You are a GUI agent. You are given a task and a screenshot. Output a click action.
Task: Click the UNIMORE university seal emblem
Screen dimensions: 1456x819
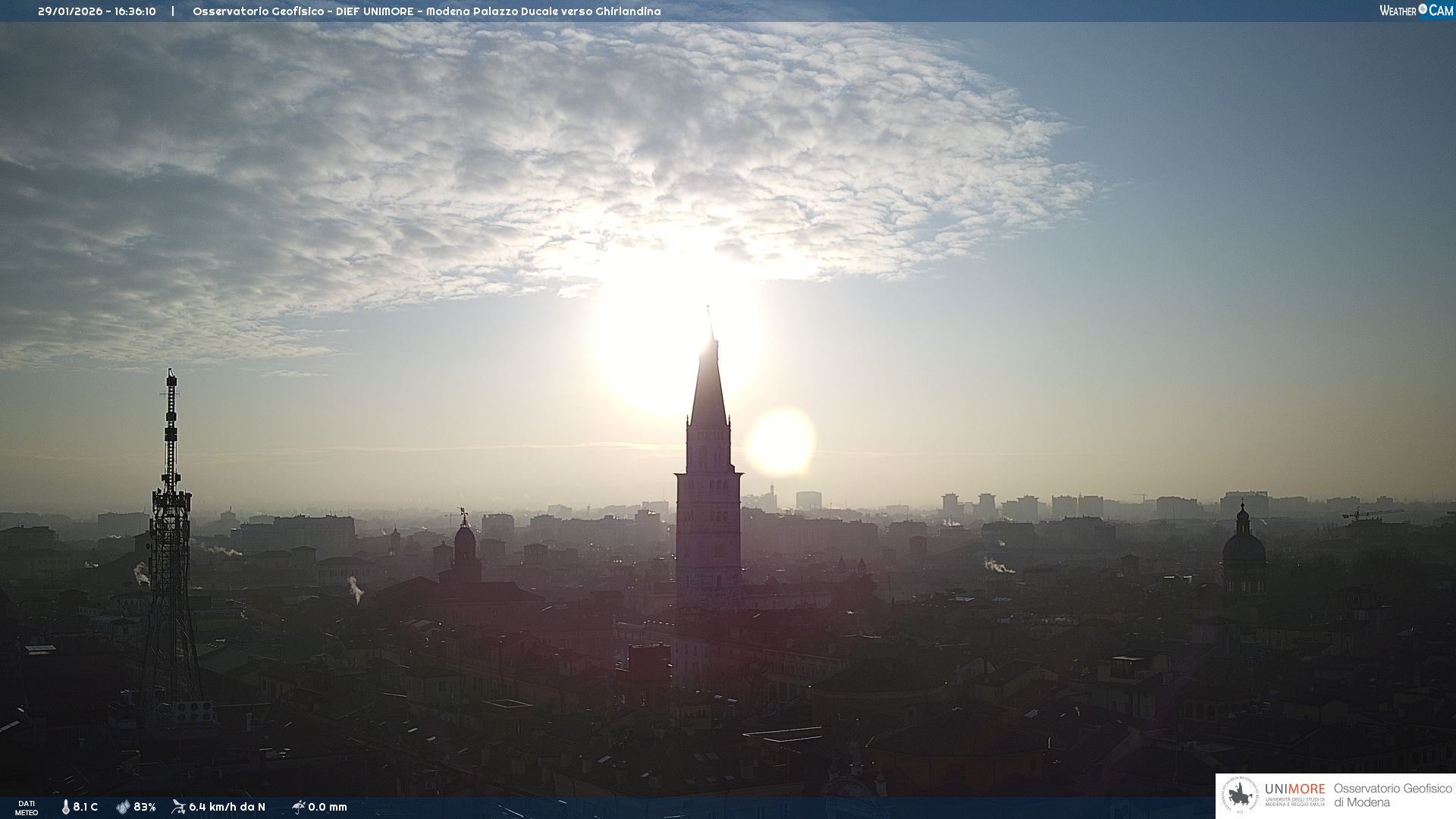click(x=1241, y=795)
